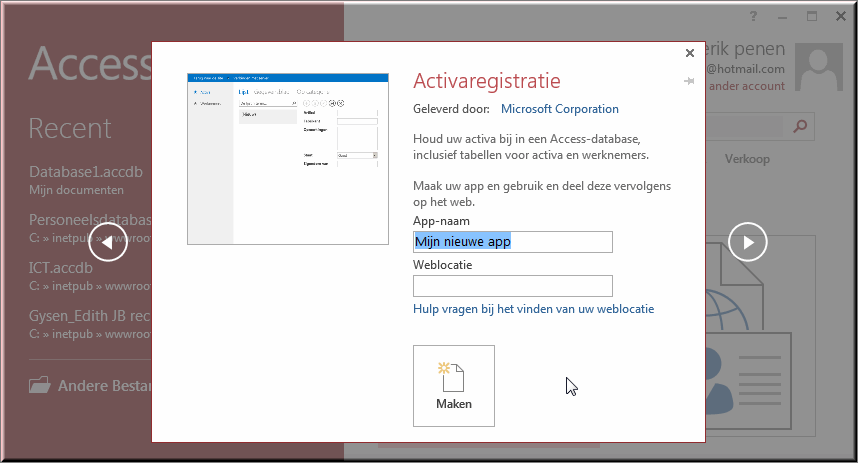Go to the previous template arrow
The image size is (858, 463).
[x=108, y=242]
